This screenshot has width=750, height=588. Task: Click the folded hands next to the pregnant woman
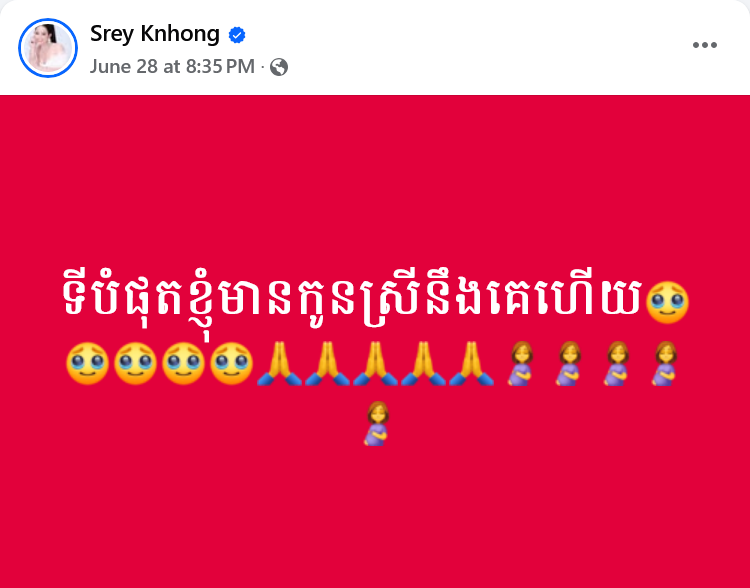tap(472, 363)
